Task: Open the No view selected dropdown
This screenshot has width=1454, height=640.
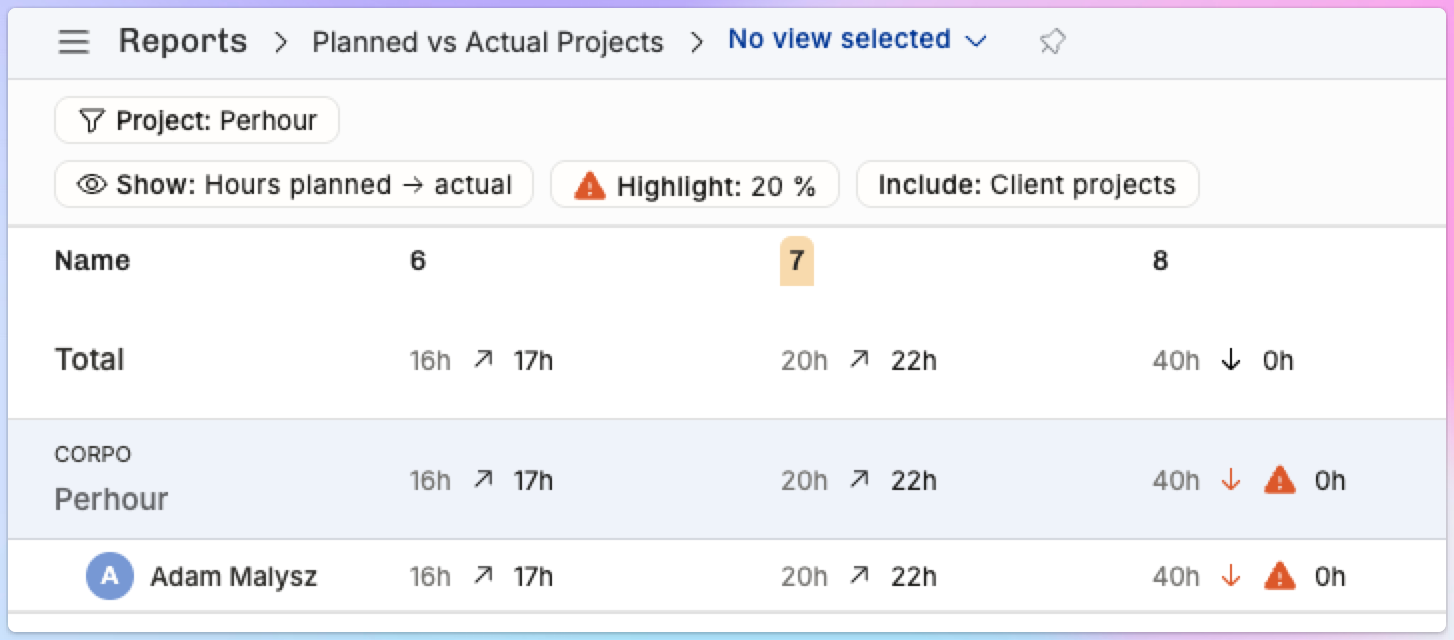Action: [857, 40]
